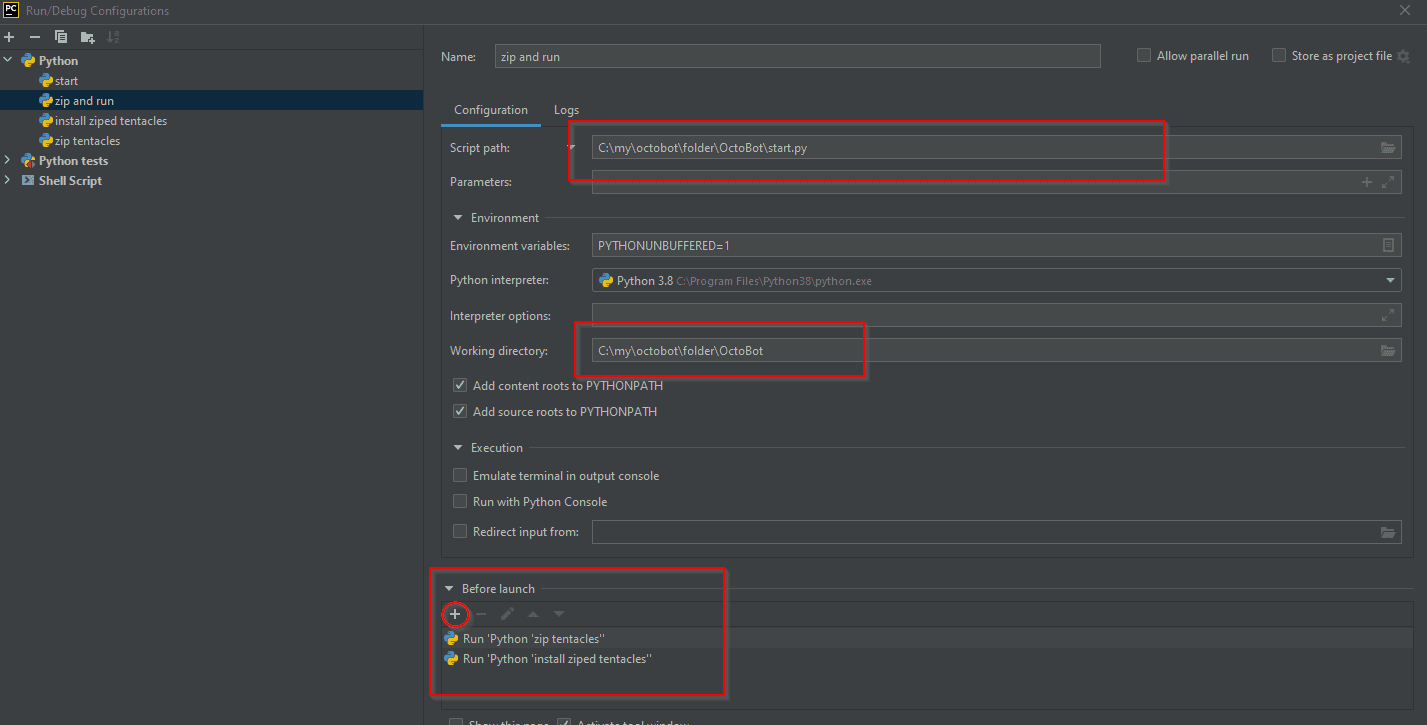Viewport: 1427px width, 725px height.
Task: Browse for script path using folder icon
Action: pos(1388,148)
